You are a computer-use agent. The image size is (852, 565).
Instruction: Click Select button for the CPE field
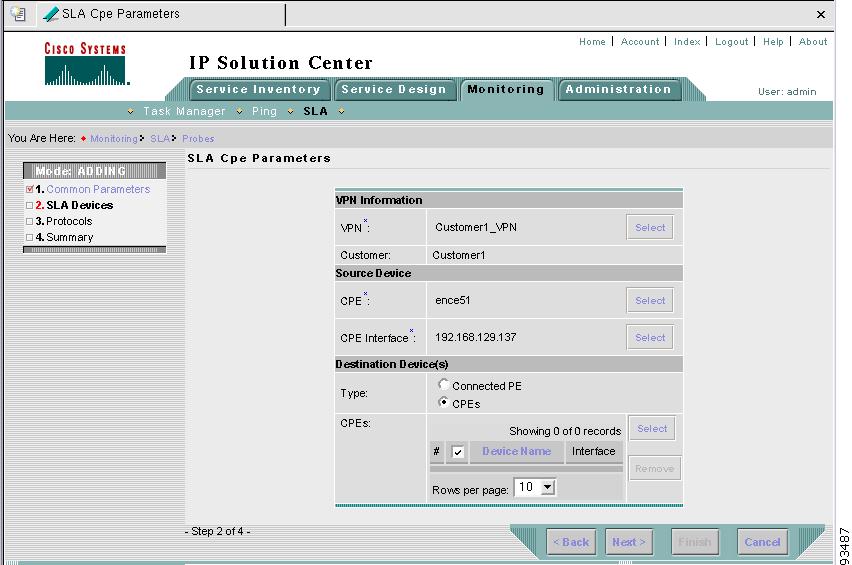point(650,300)
